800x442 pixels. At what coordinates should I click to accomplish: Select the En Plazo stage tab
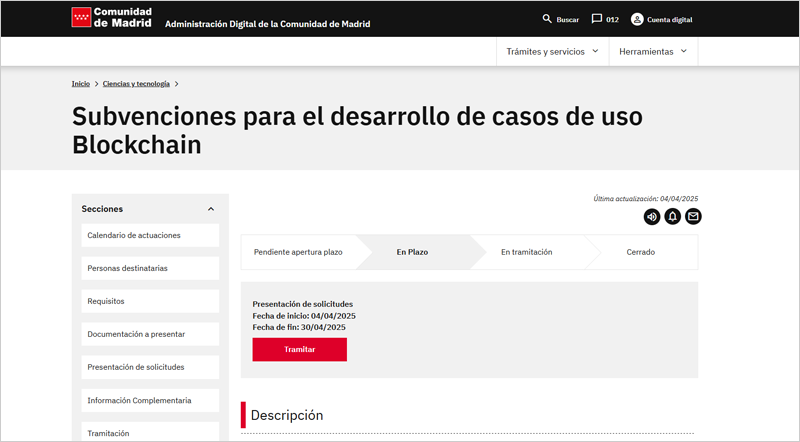tap(412, 252)
